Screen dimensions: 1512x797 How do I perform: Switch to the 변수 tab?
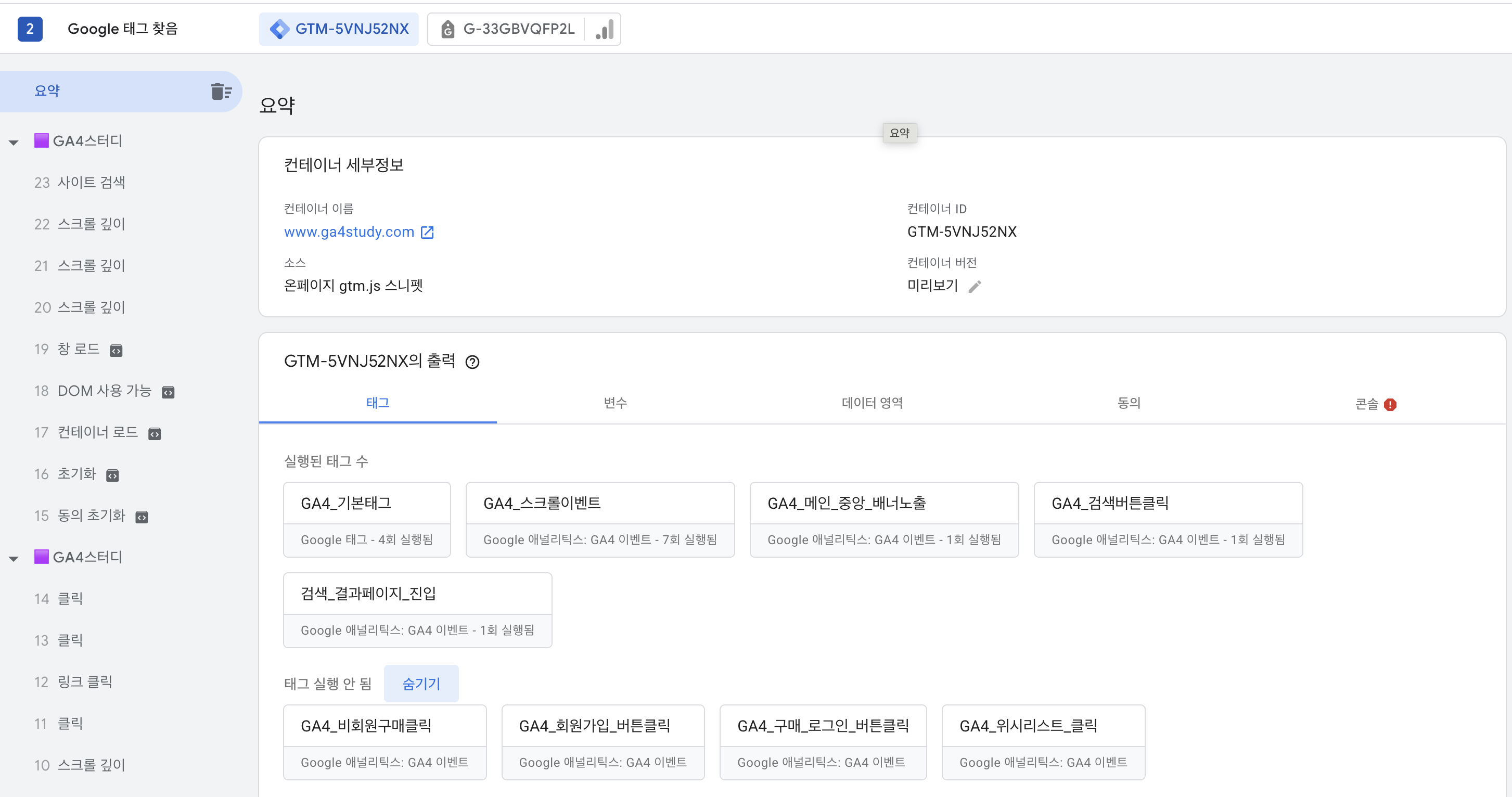click(x=615, y=403)
